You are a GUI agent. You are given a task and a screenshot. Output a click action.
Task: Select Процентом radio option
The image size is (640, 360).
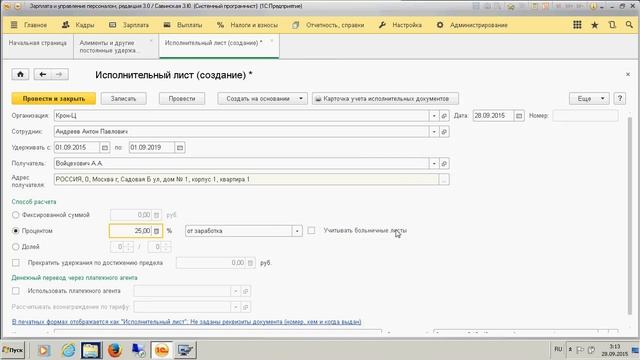(16, 231)
